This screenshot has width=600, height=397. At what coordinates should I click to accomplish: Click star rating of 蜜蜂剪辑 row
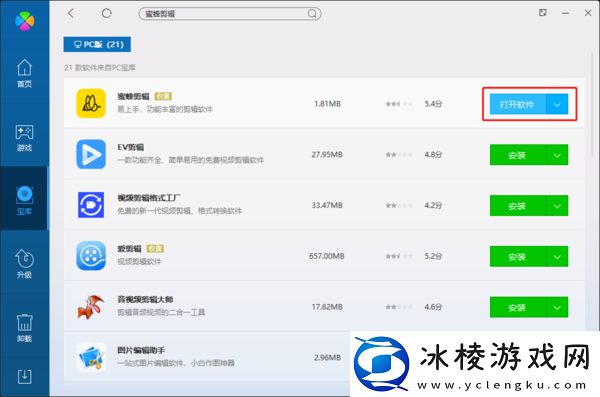tap(399, 104)
